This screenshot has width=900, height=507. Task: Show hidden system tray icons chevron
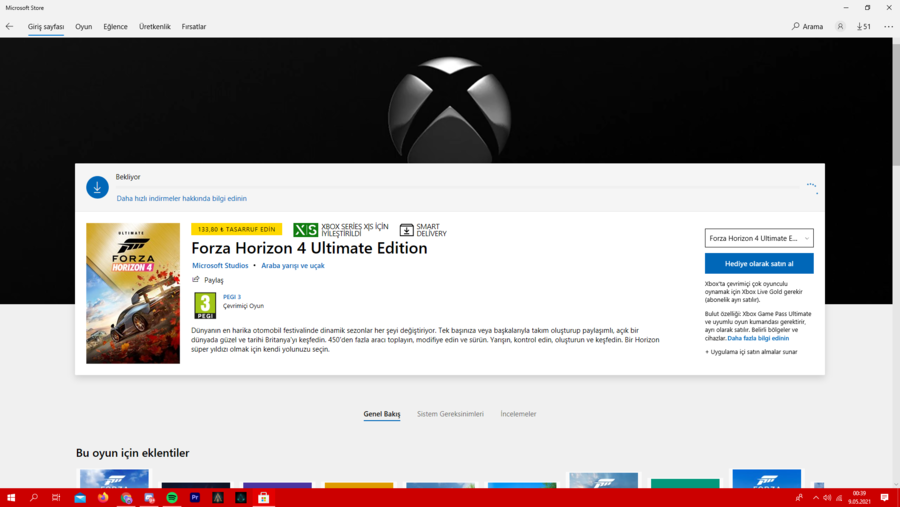click(816, 498)
